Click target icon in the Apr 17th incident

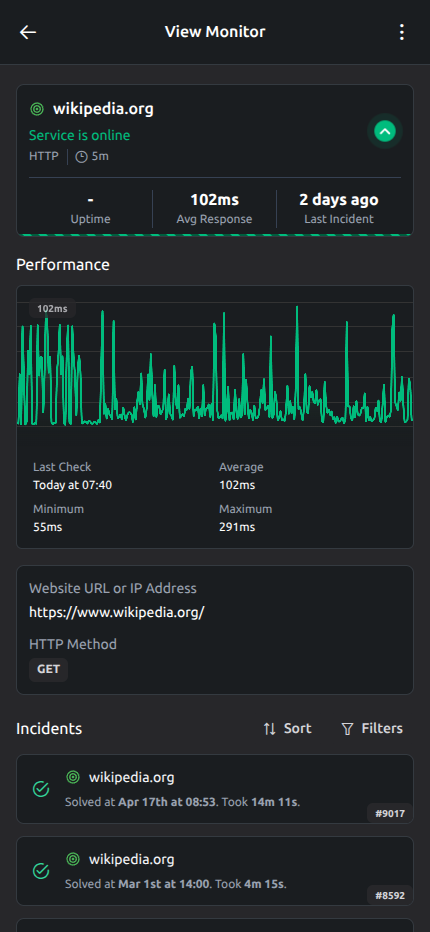[73, 777]
